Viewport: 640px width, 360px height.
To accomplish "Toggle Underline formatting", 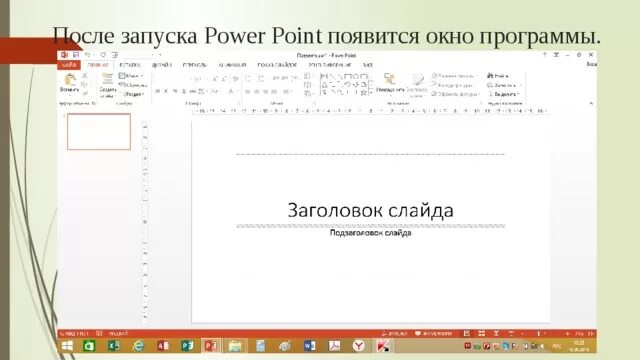I will [x=175, y=91].
